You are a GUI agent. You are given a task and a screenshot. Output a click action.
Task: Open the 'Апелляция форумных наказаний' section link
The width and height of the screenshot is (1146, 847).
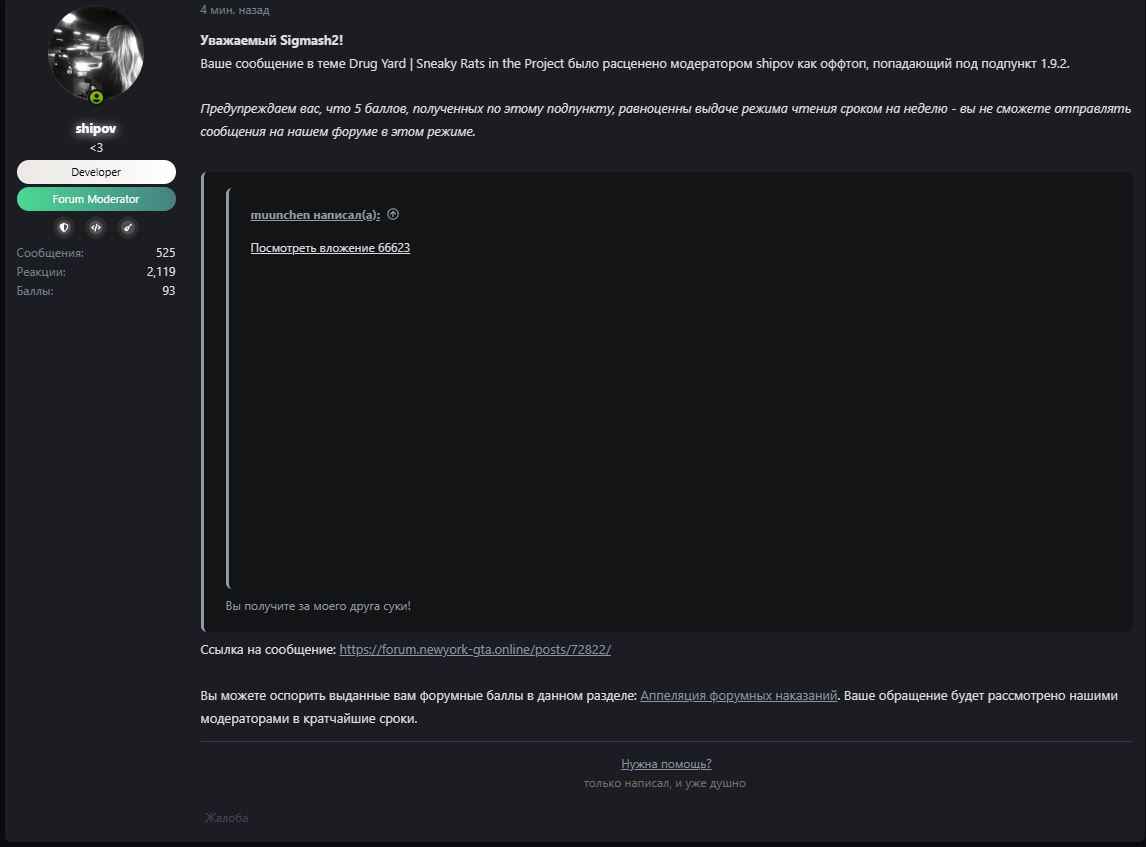click(x=738, y=695)
